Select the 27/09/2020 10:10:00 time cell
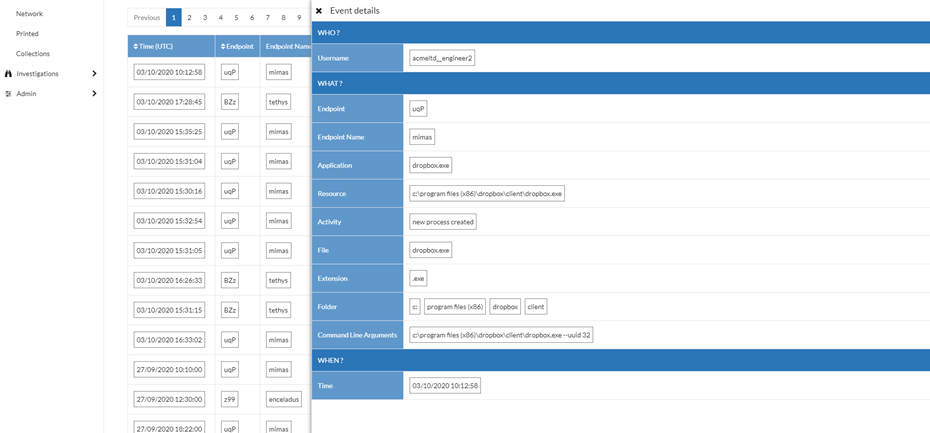 tap(170, 370)
